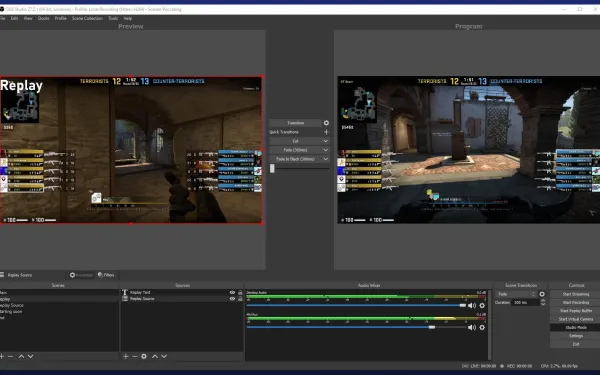
Task: Move selected source down in Sources list
Action: (x=164, y=356)
